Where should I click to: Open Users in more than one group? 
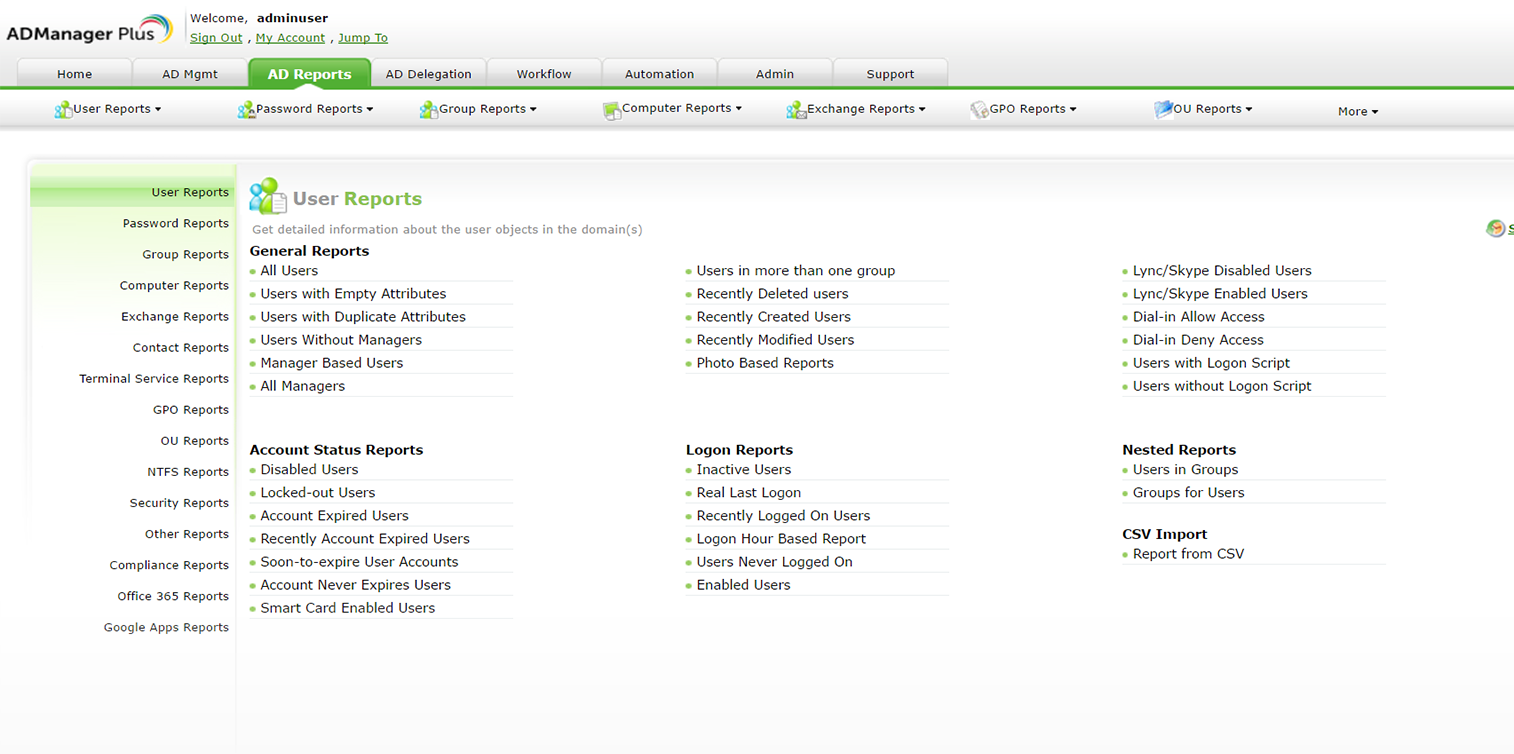(796, 271)
